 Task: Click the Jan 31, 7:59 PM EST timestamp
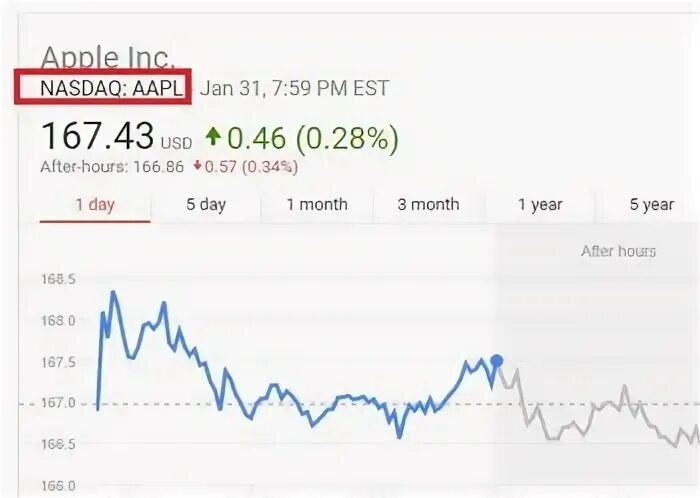295,88
